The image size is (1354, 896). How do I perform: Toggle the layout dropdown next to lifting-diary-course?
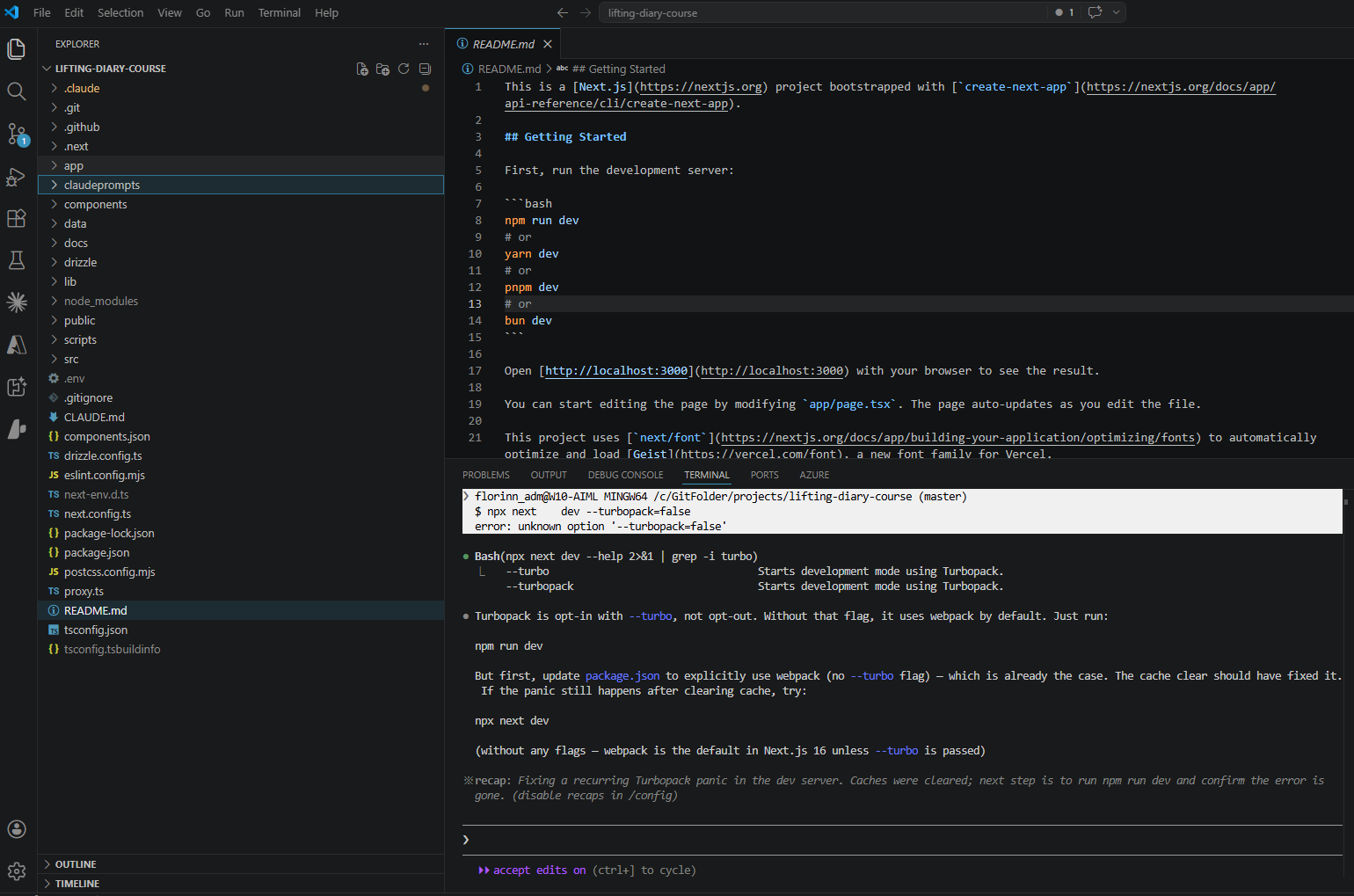[x=1117, y=12]
